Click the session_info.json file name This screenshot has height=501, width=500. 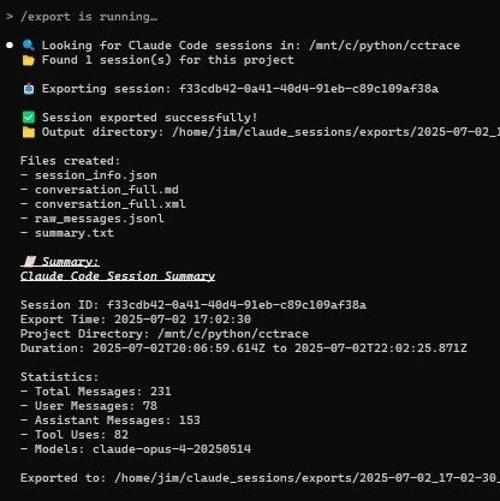click(96, 175)
